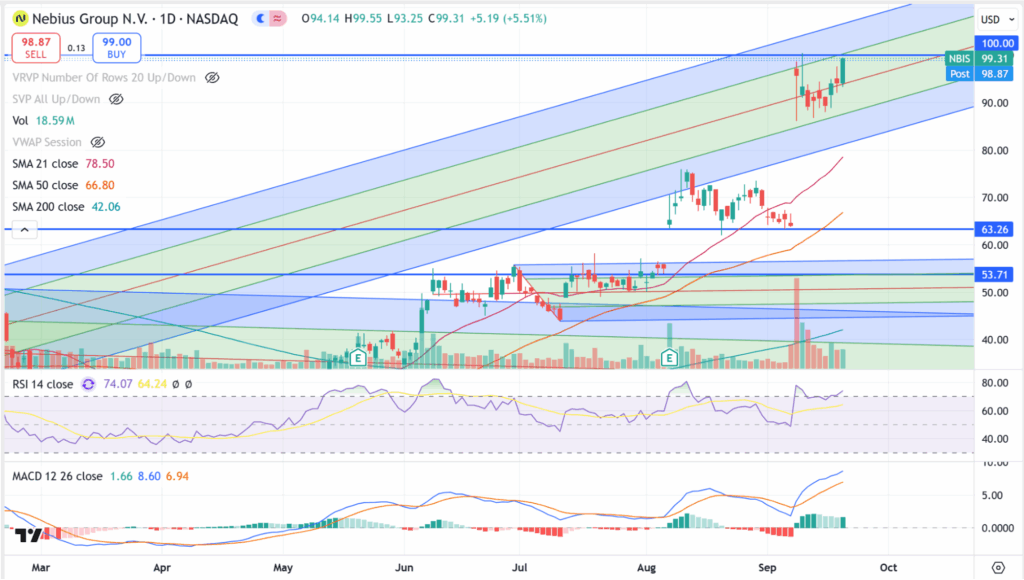This screenshot has width=1024, height=580.
Task: Select the MACD 12 26 close legend
Action: click(57, 476)
